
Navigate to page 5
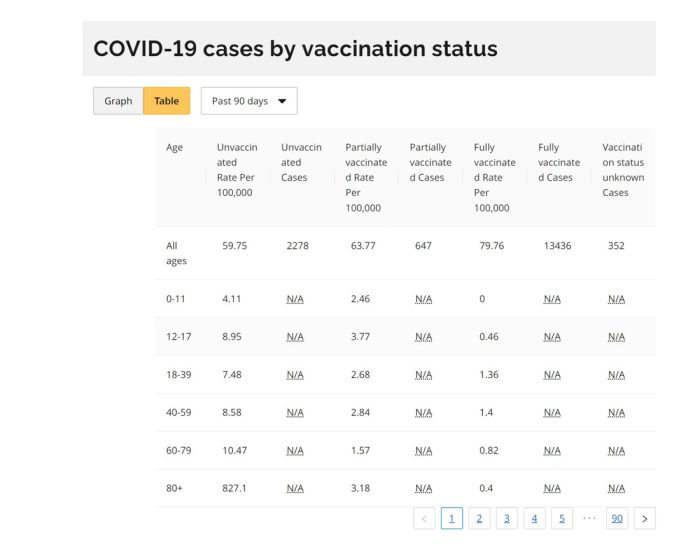[562, 518]
